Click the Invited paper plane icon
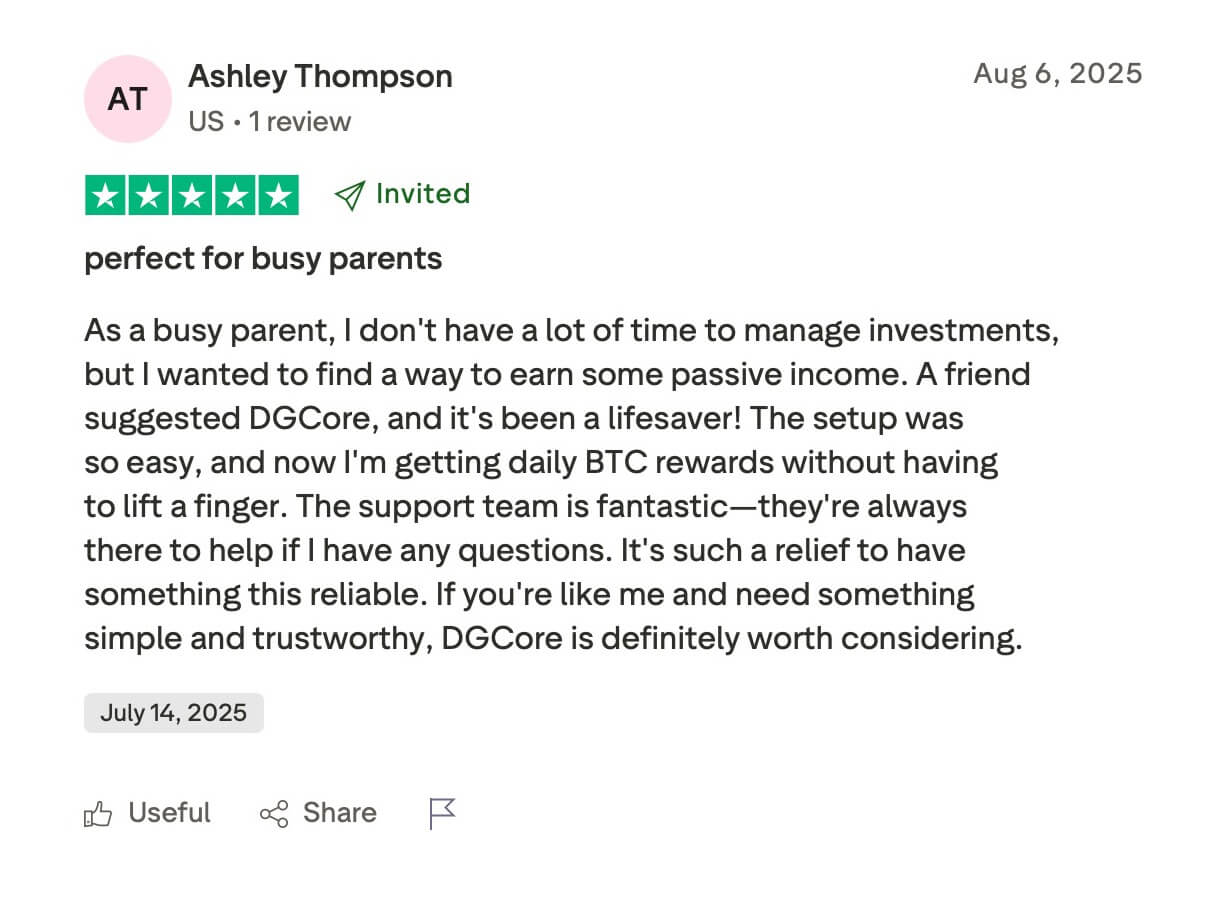The width and height of the screenshot is (1216, 915). (349, 195)
